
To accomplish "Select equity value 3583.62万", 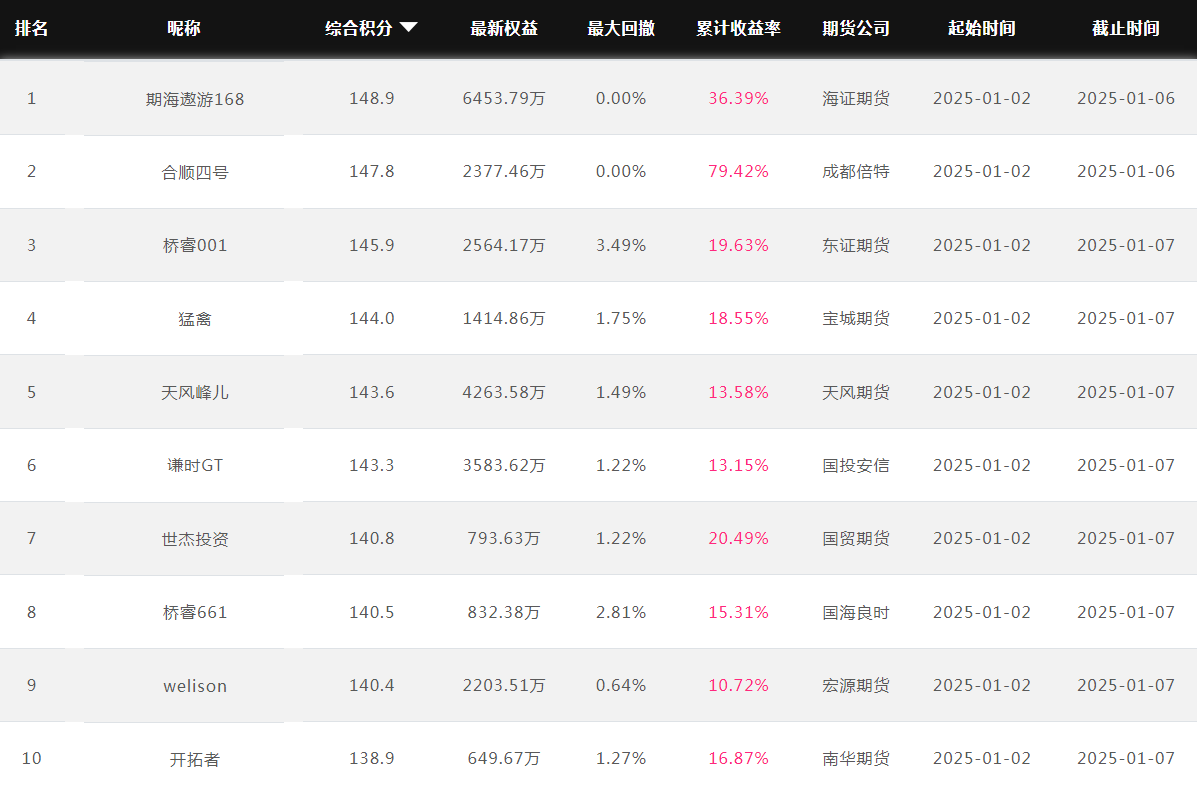I will click(x=504, y=465).
